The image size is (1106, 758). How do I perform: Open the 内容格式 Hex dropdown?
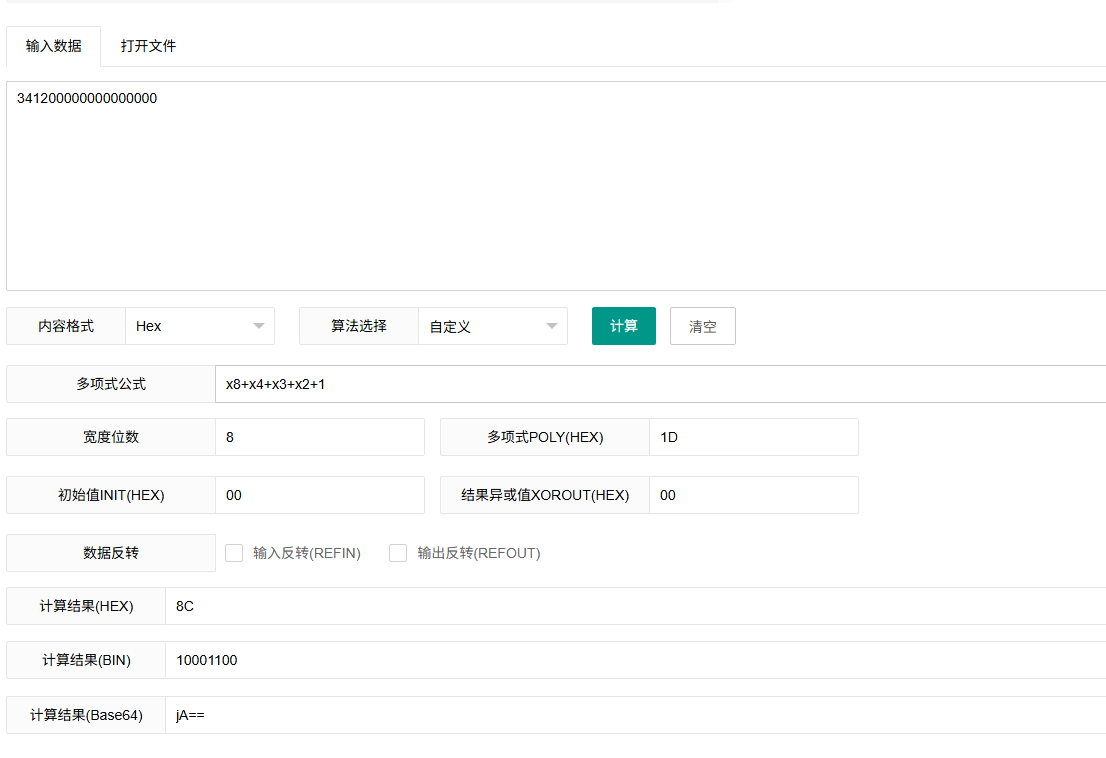[x=200, y=326]
